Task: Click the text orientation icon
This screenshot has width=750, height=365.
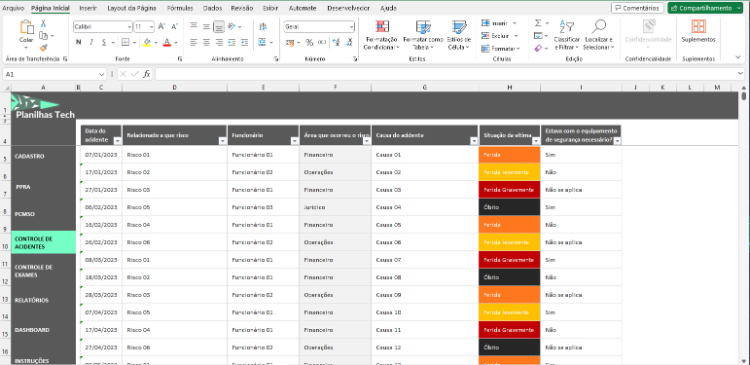Action: tap(232, 26)
